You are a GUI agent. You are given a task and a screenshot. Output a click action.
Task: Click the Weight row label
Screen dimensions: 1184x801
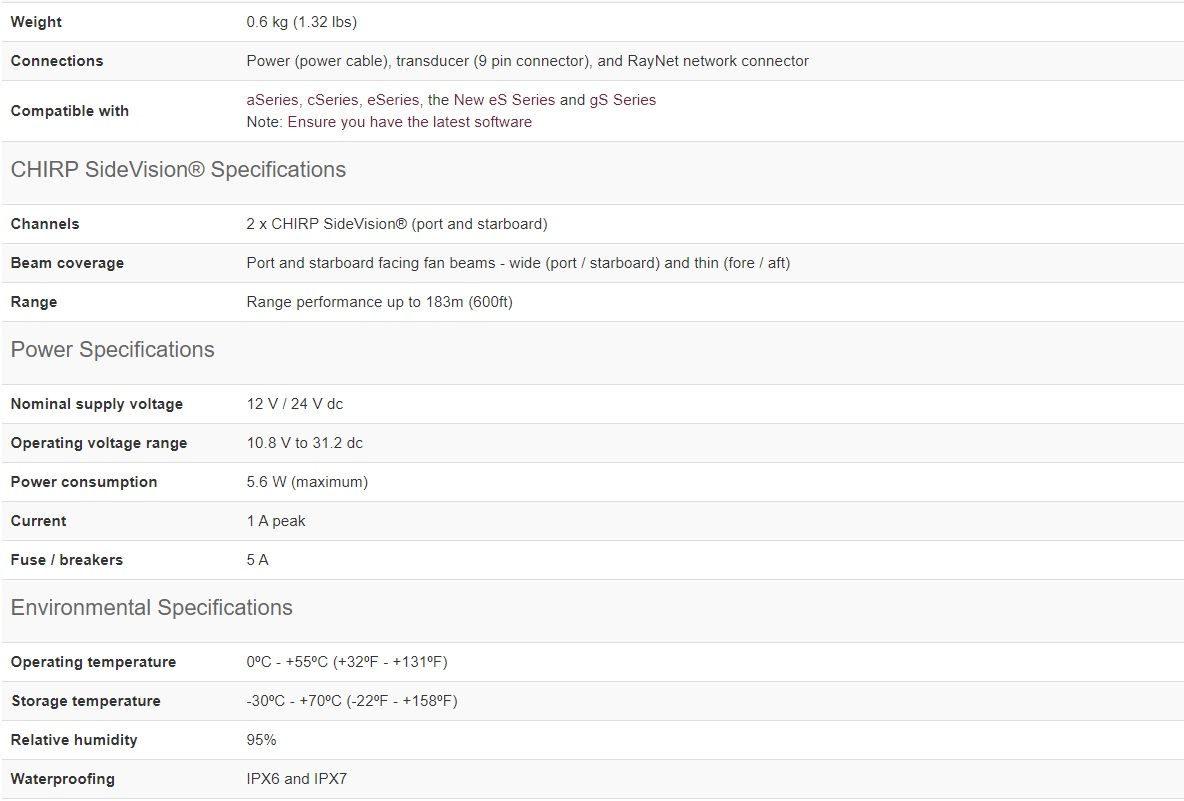[x=36, y=22]
